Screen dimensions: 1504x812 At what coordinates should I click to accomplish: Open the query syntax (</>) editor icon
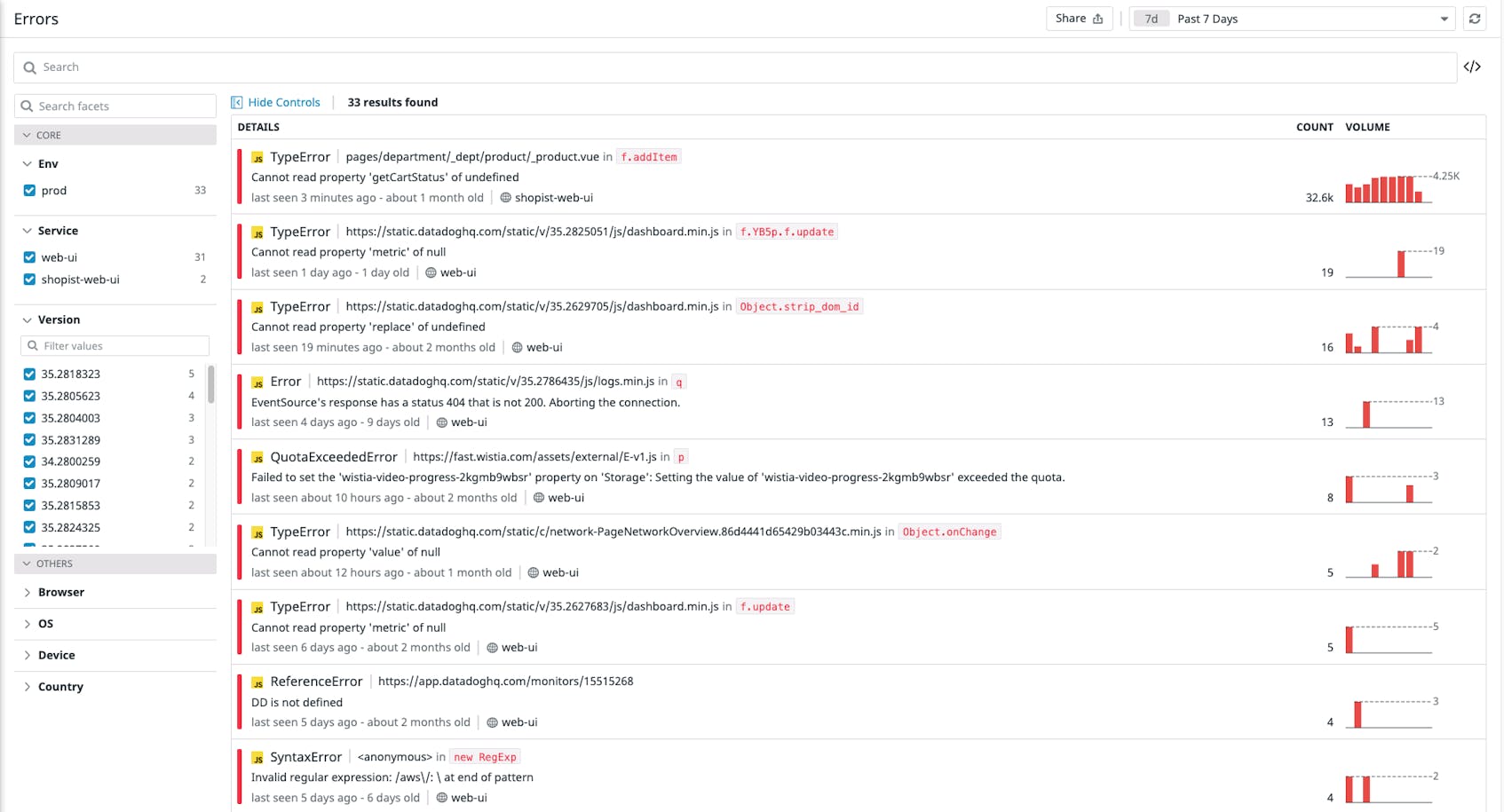click(1474, 67)
